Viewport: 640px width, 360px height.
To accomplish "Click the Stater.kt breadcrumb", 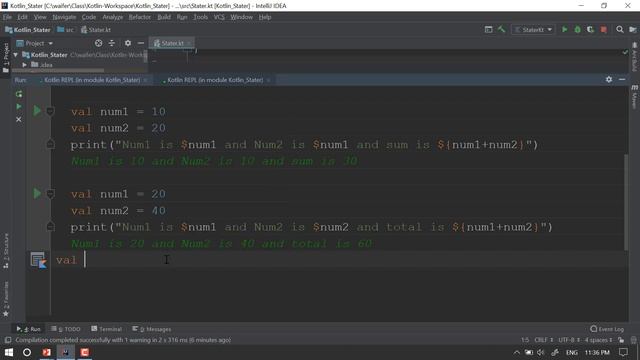I will 96,30.
